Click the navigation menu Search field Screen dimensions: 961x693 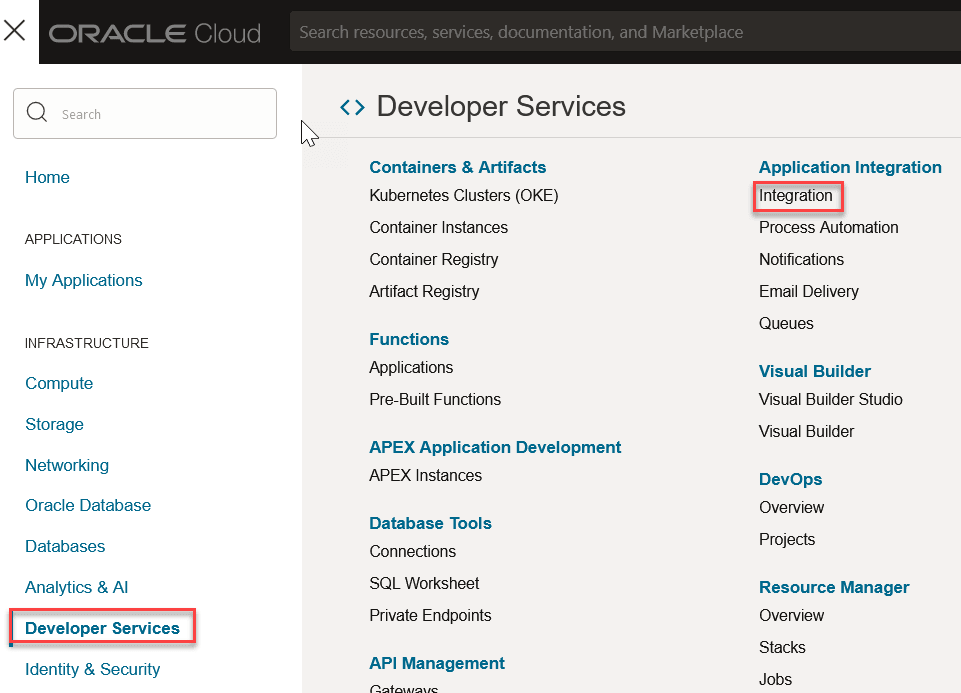[x=160, y=114]
